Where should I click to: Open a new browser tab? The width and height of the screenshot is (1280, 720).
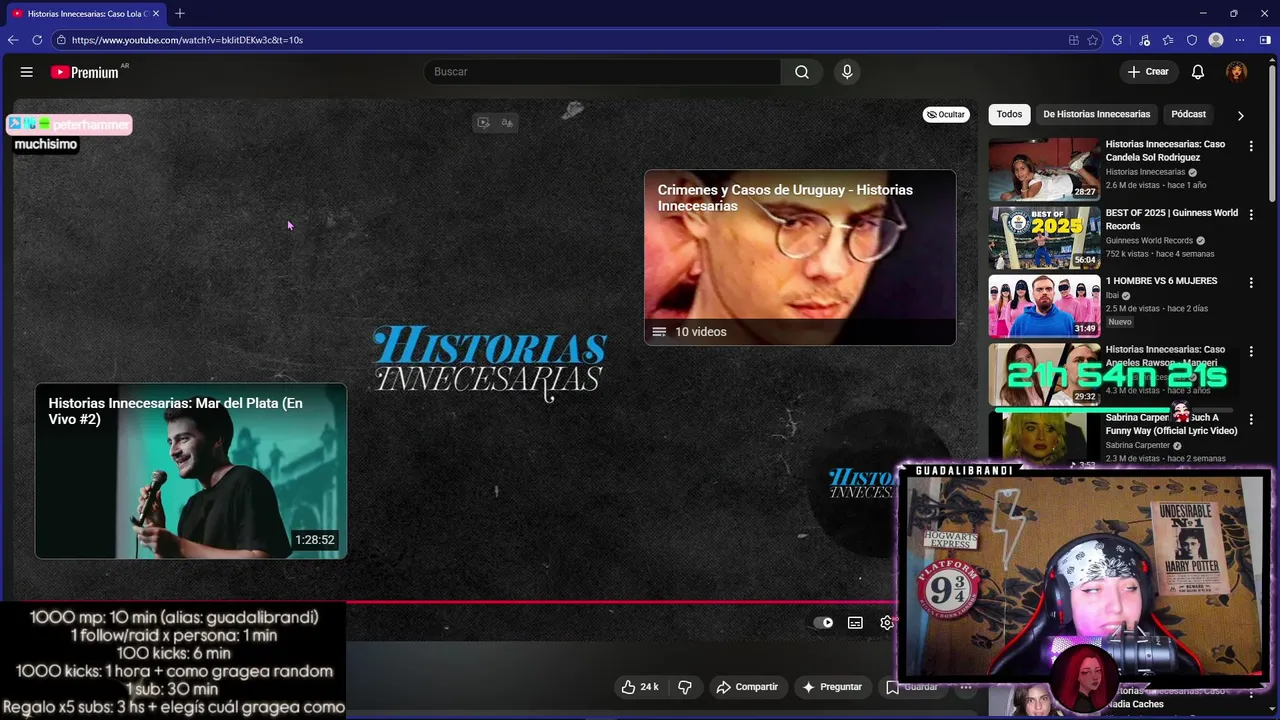coord(180,13)
